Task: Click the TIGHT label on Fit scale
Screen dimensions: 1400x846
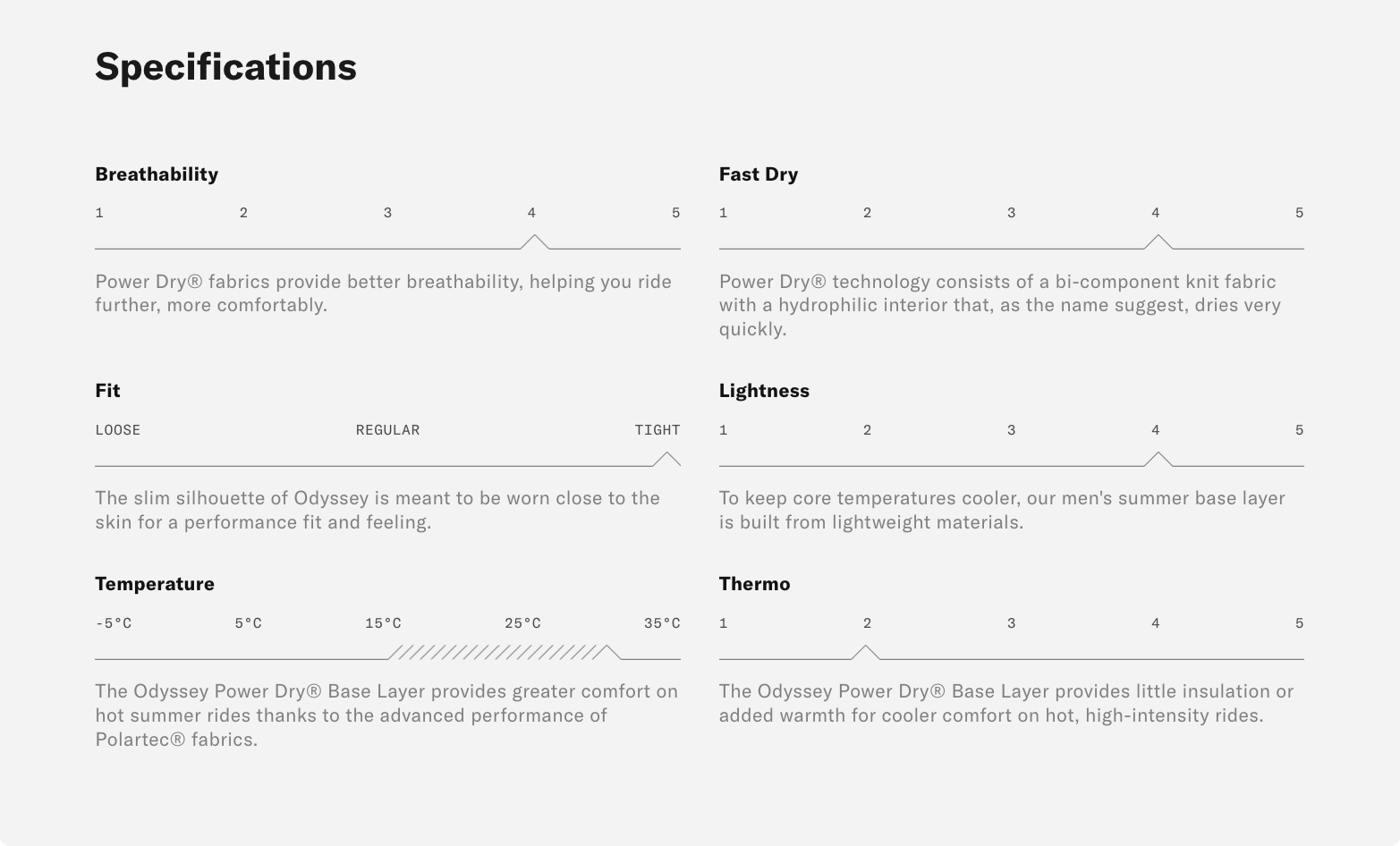Action: [658, 430]
